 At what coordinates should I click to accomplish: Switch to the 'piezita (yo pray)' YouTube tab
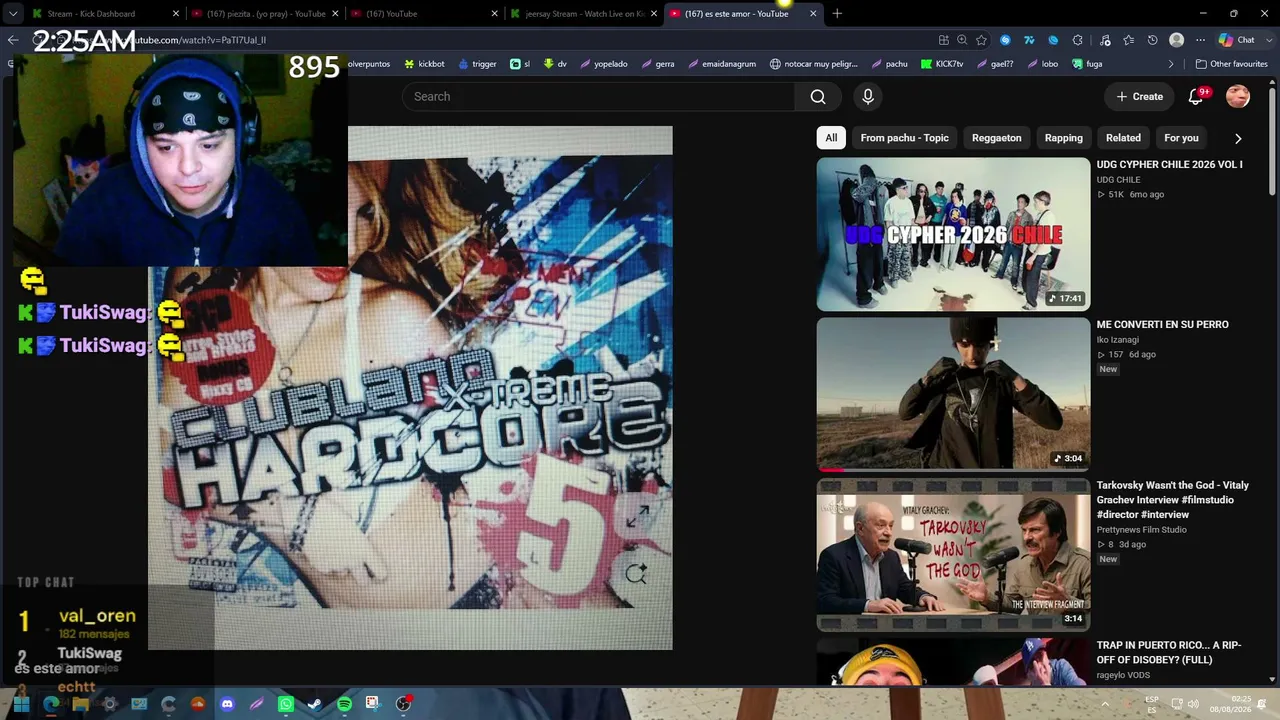click(x=265, y=14)
